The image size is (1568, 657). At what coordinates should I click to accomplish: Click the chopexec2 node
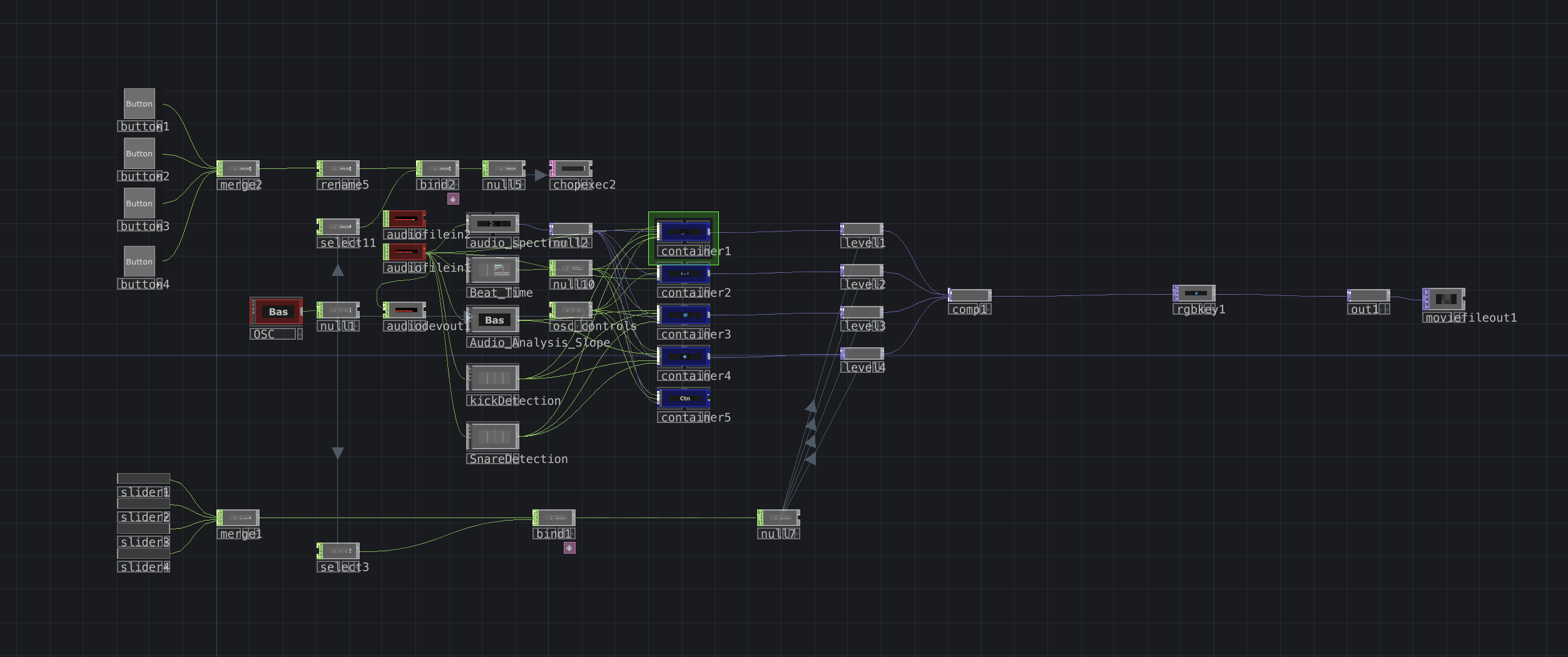coord(571,168)
